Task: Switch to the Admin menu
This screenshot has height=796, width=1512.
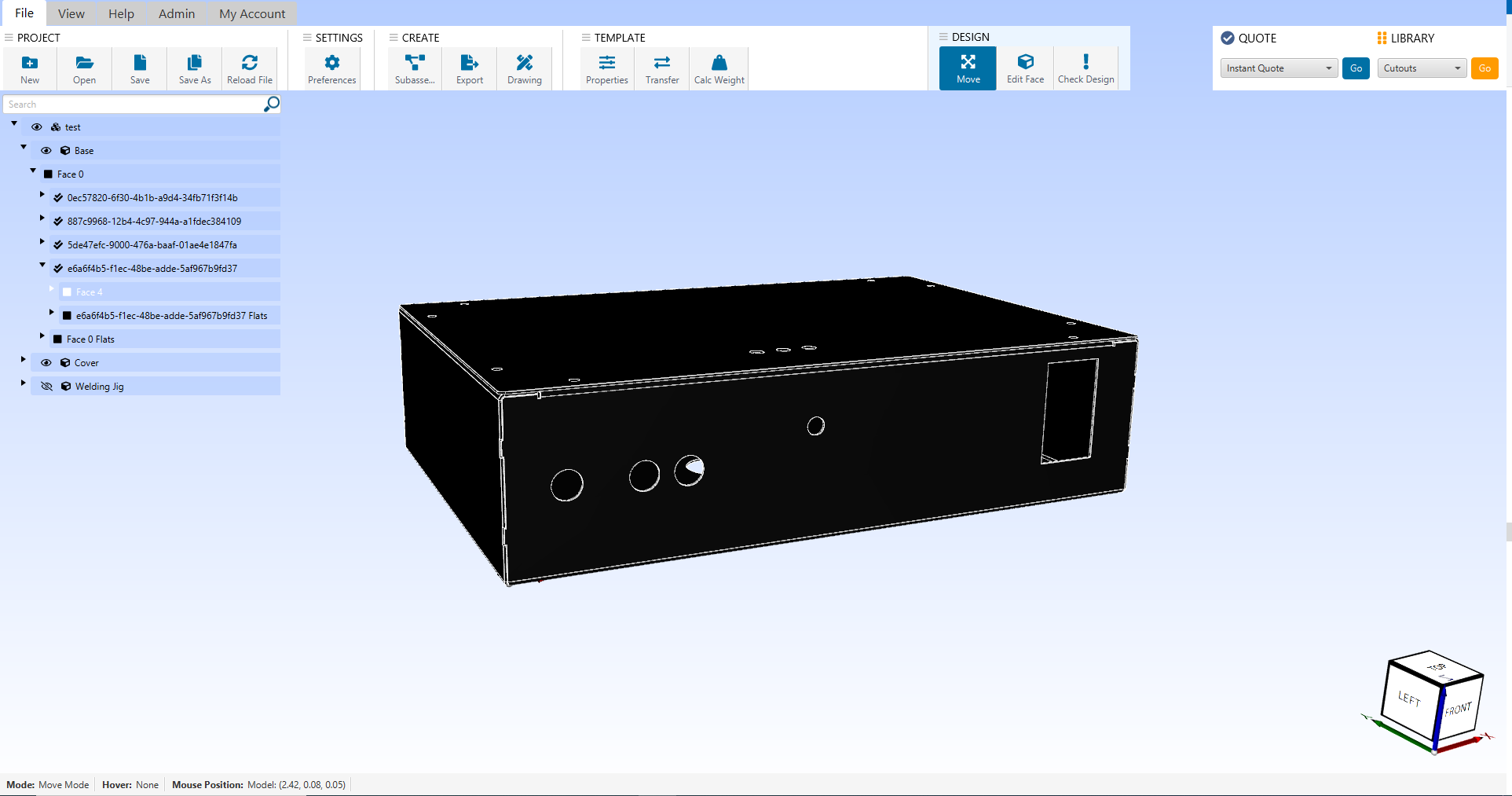Action: [x=176, y=13]
